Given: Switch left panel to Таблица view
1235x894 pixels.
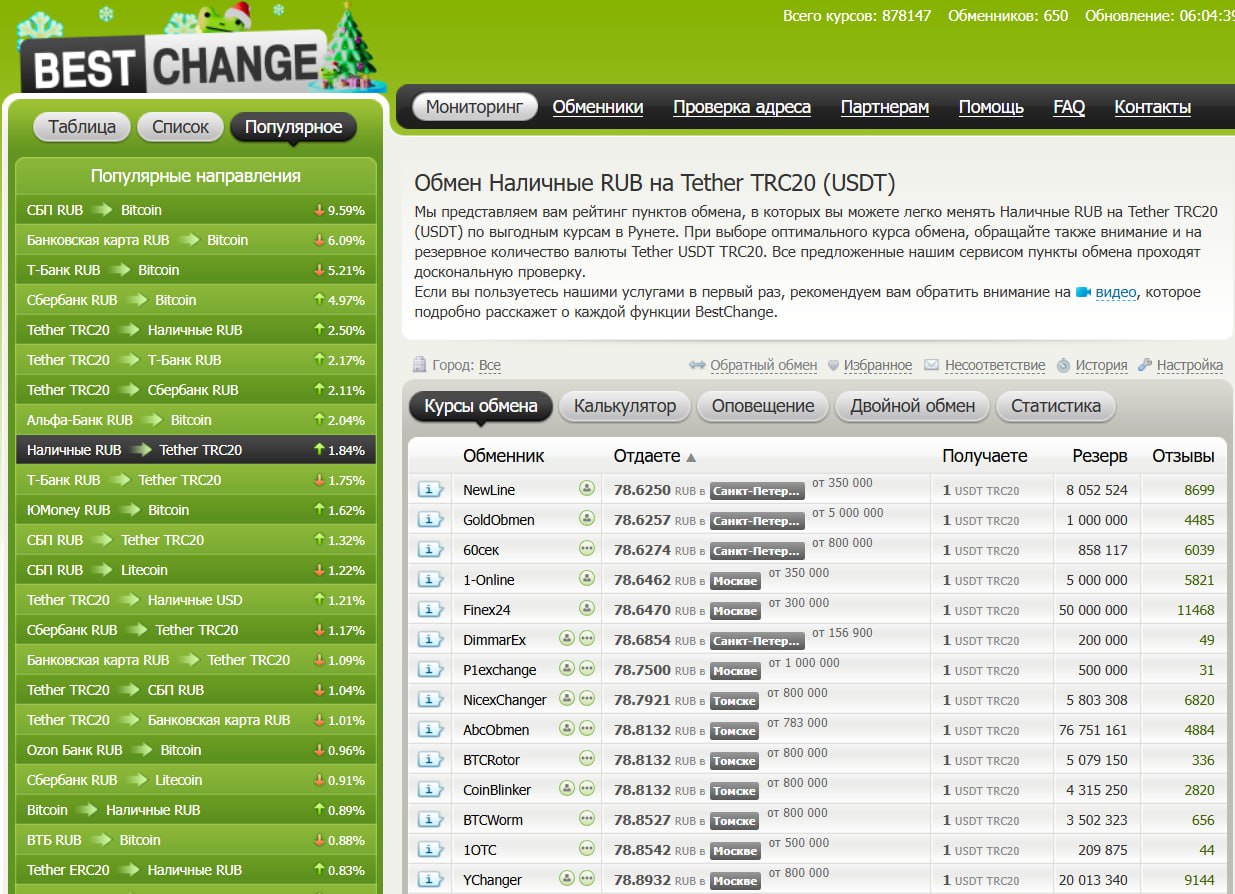Looking at the screenshot, I should 82,127.
